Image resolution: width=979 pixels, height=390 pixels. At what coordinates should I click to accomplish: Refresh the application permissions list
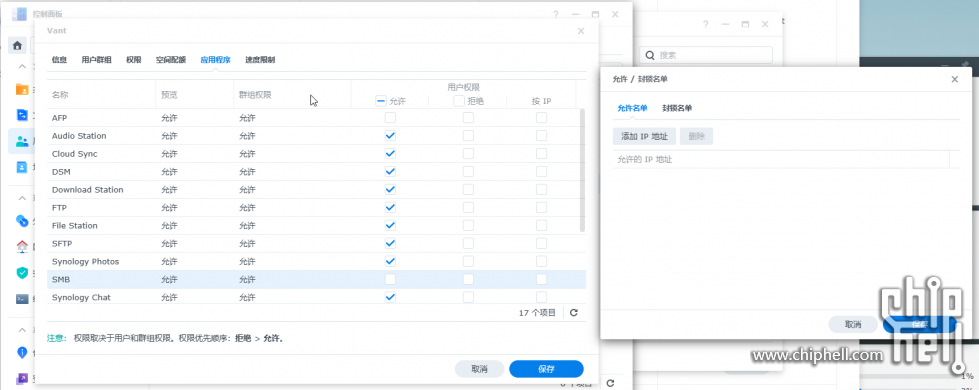[x=574, y=313]
